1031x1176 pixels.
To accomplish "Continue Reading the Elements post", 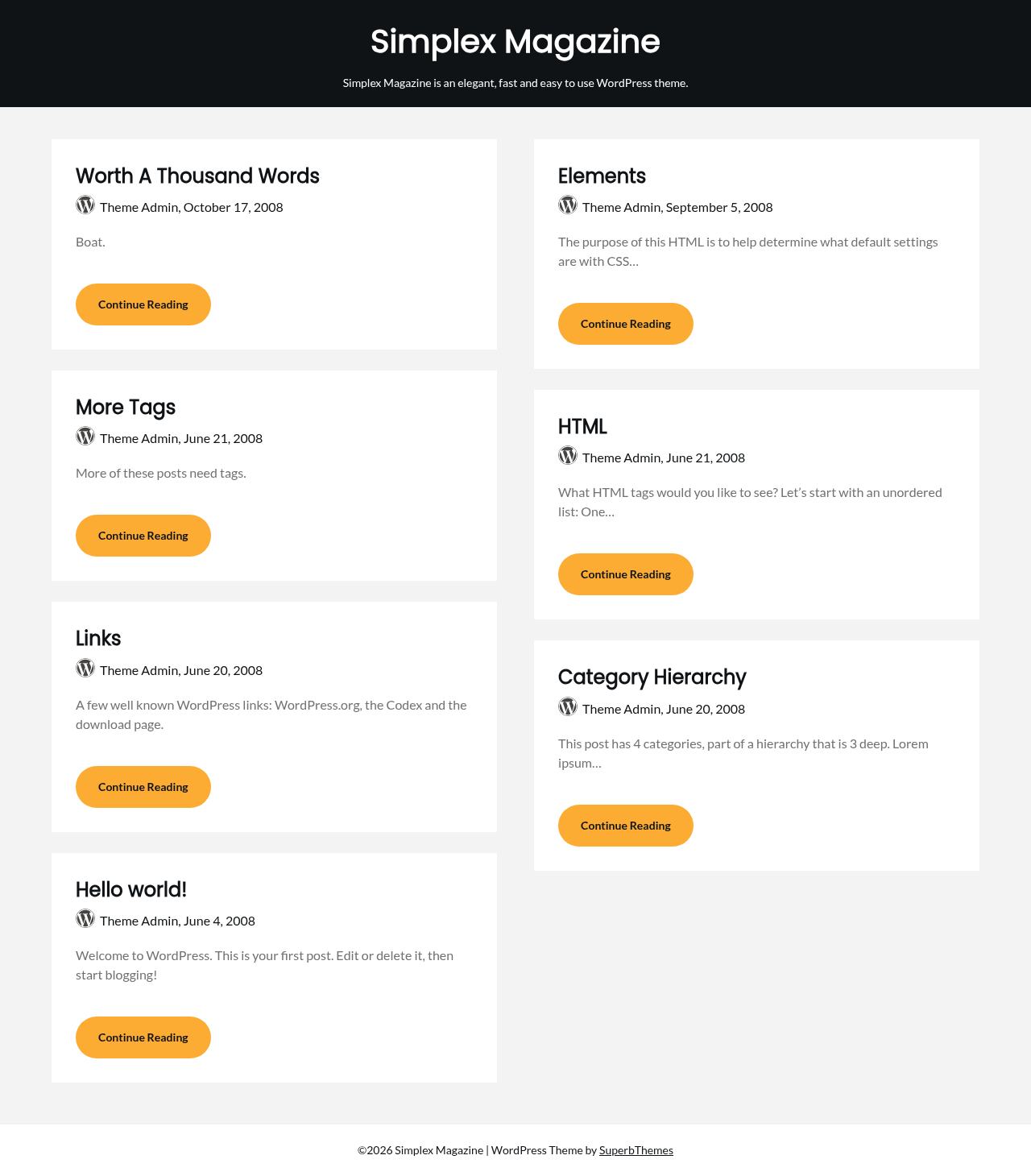I will [626, 324].
